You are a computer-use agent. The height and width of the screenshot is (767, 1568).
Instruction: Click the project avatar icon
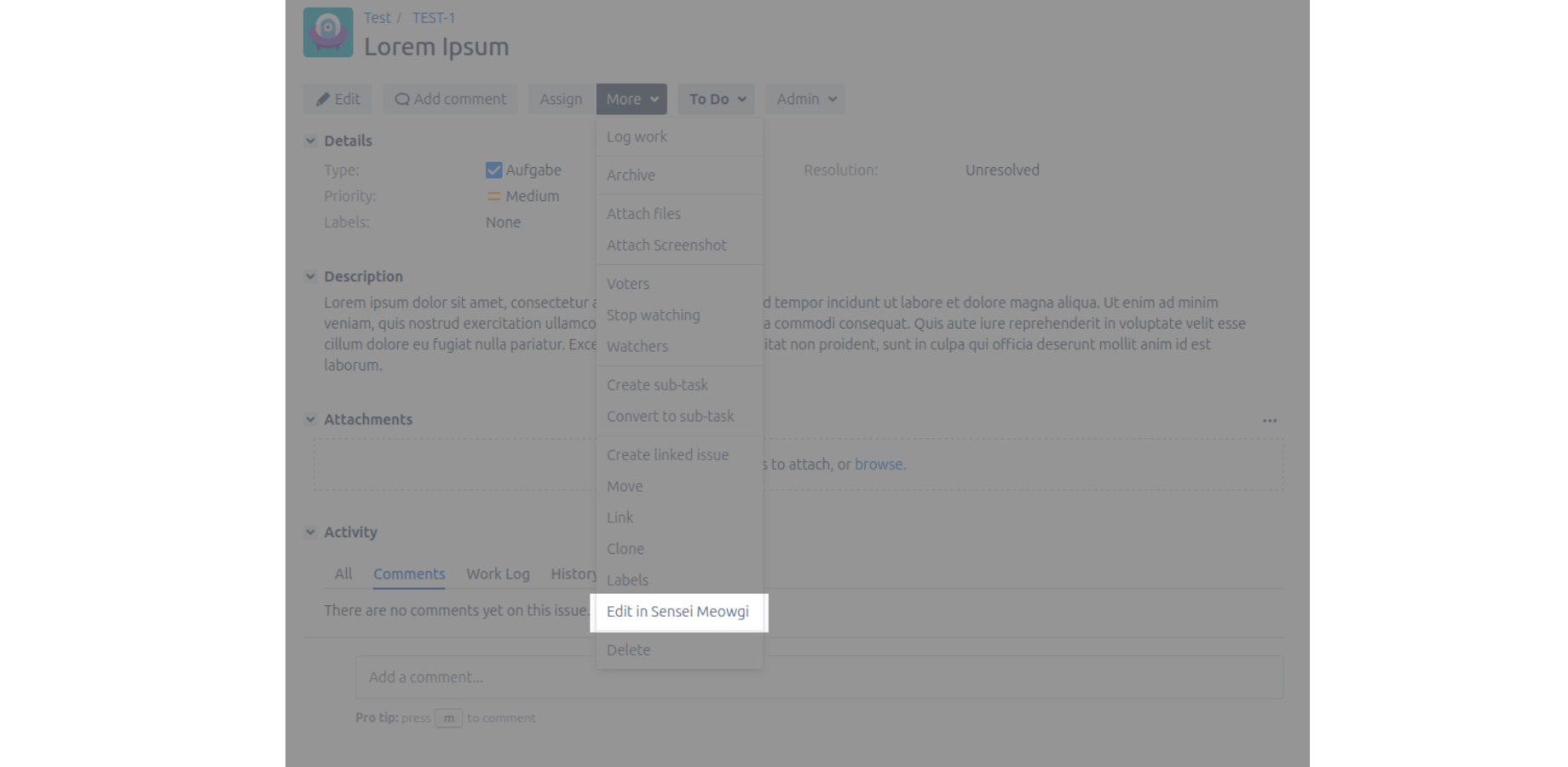click(328, 32)
